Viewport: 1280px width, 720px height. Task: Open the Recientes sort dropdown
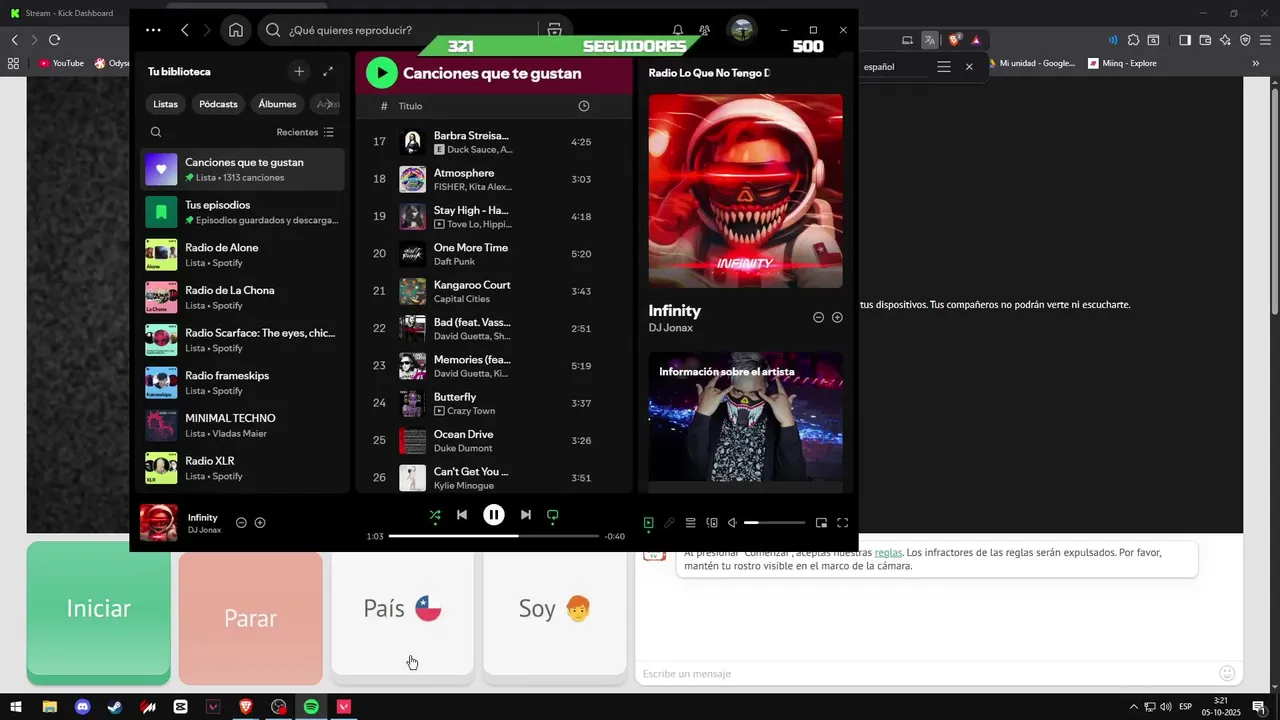(x=305, y=132)
